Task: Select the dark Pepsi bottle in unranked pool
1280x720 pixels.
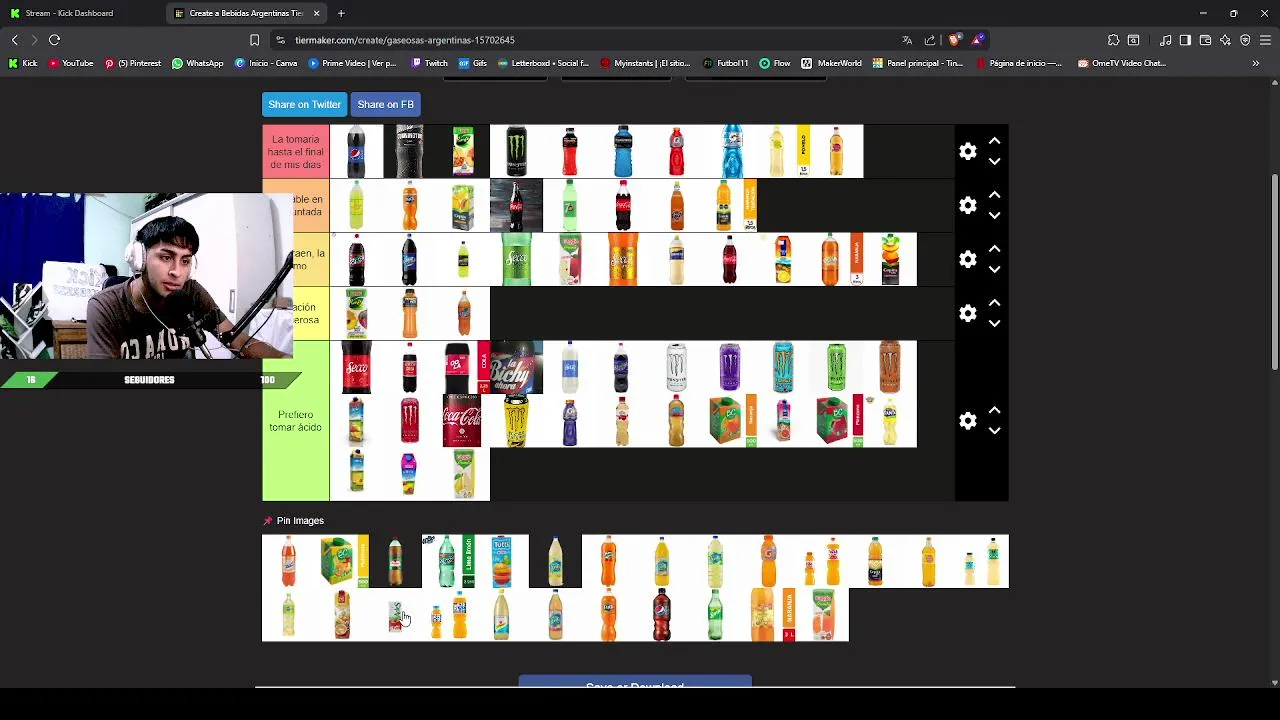Action: (x=661, y=615)
